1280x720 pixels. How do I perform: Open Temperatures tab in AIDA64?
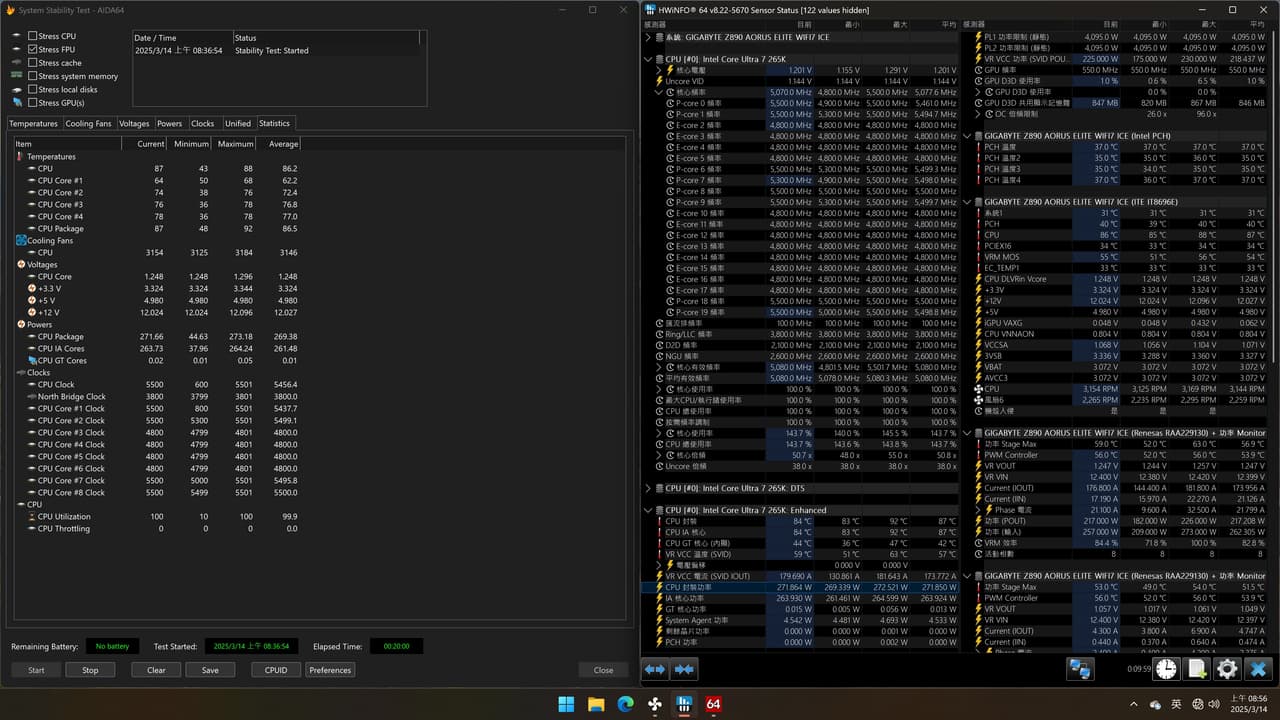pos(34,124)
